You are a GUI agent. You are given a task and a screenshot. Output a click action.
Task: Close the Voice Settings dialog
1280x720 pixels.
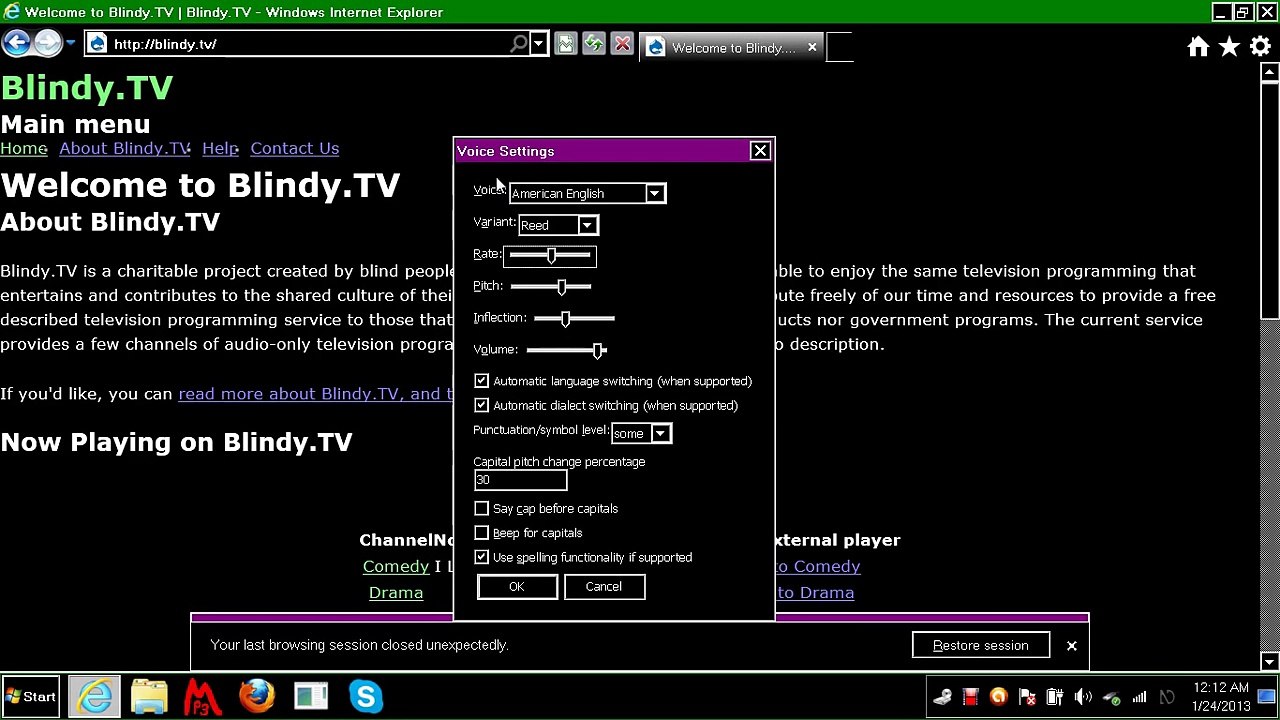[x=760, y=151]
